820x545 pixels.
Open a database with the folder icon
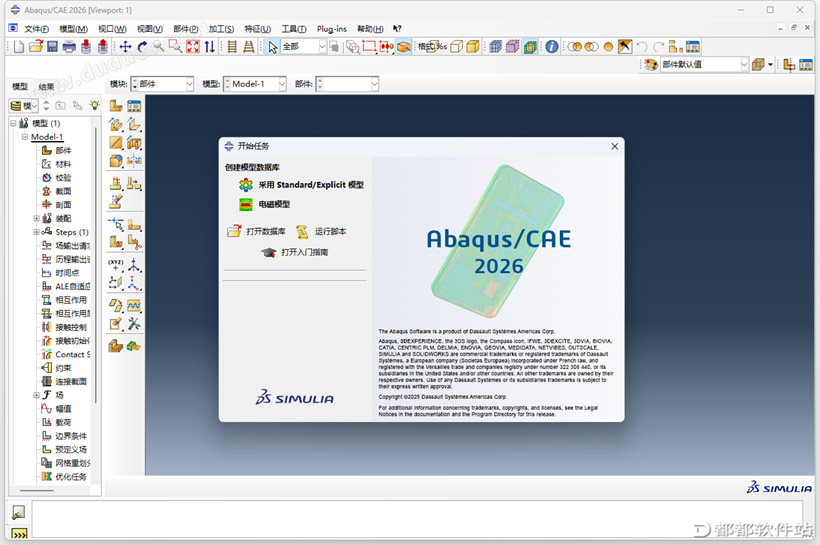[36, 47]
